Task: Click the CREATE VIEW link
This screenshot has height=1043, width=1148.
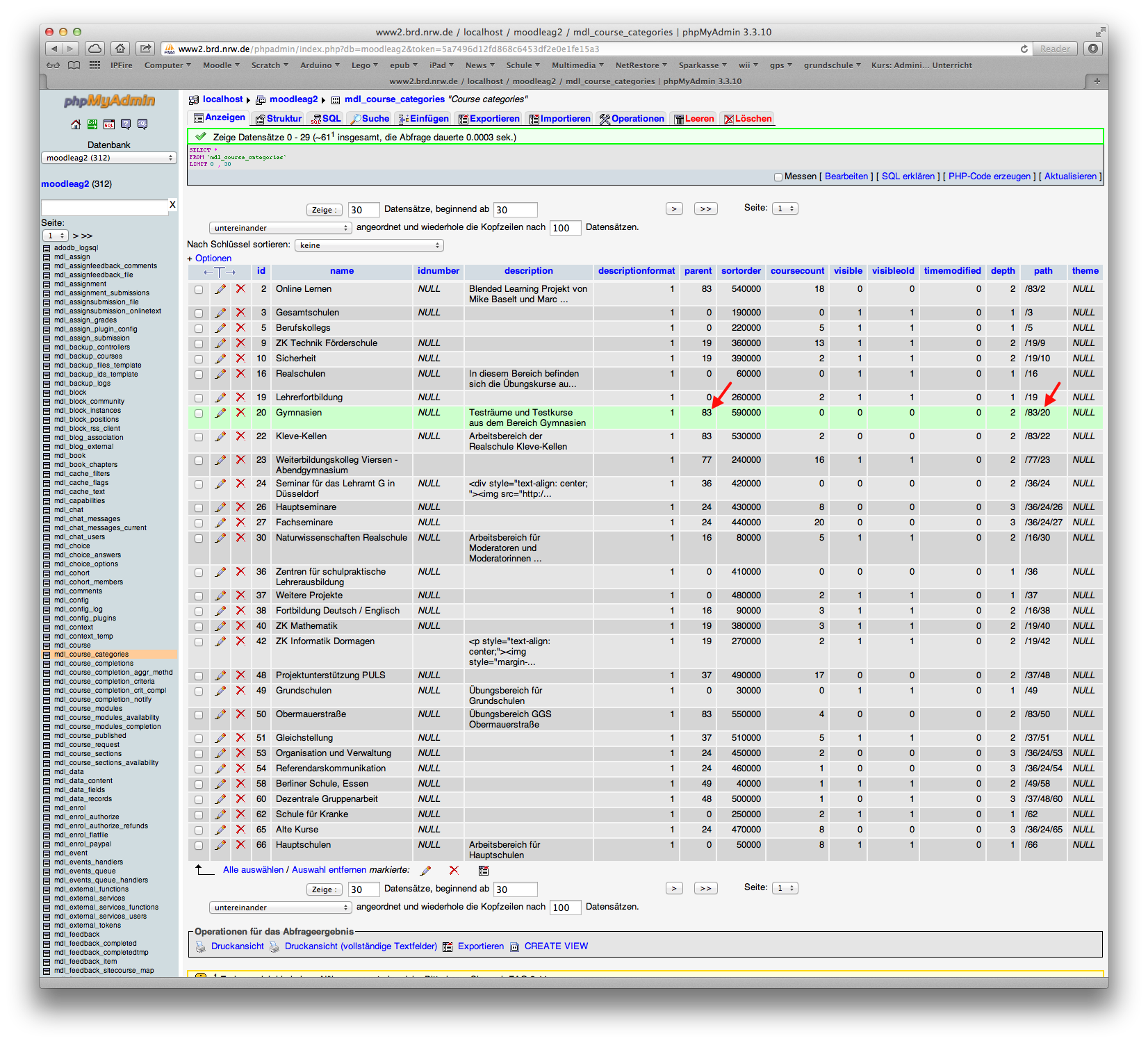Action: pyautogui.click(x=556, y=946)
